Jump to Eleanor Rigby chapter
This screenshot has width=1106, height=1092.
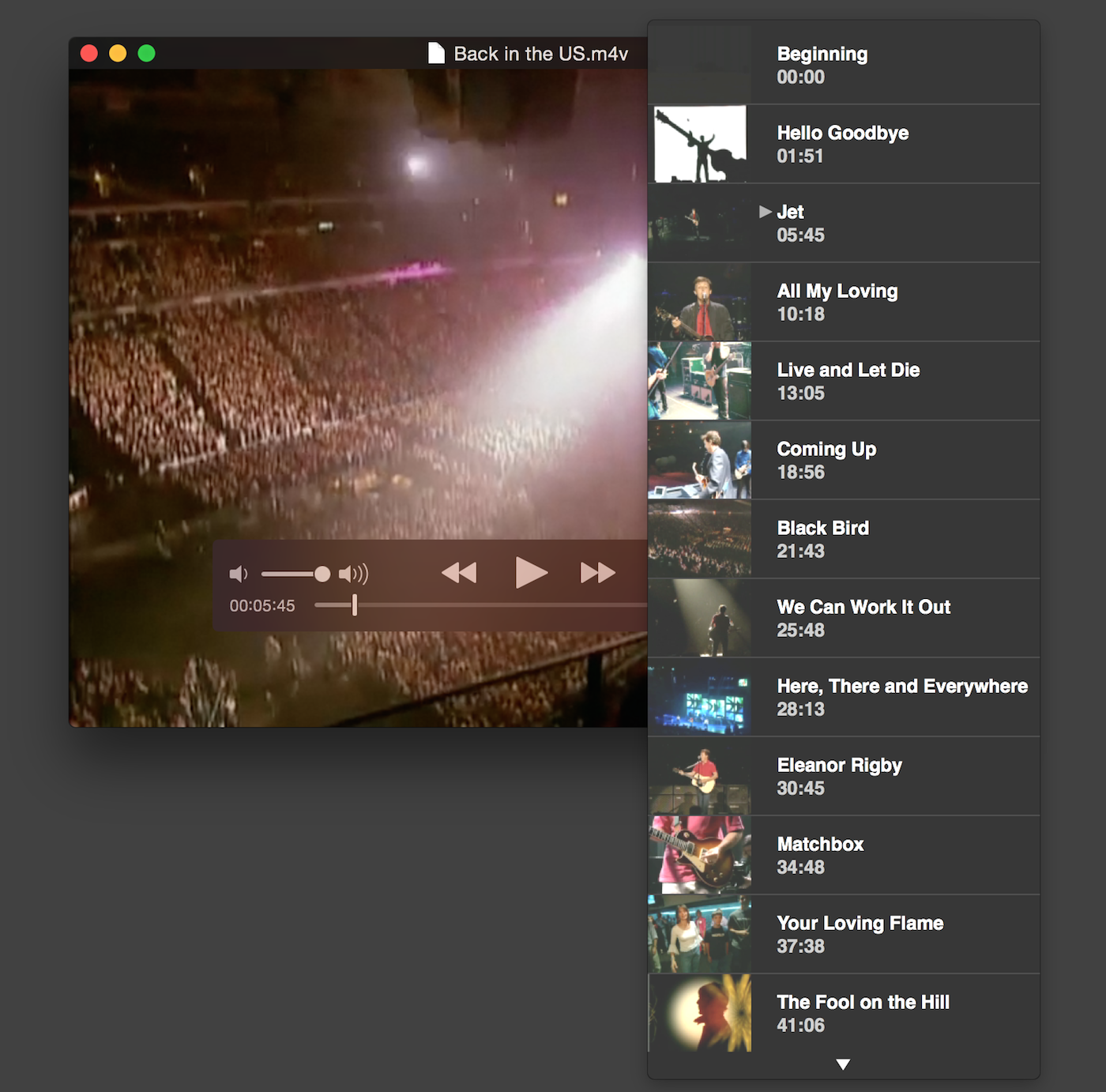click(844, 776)
